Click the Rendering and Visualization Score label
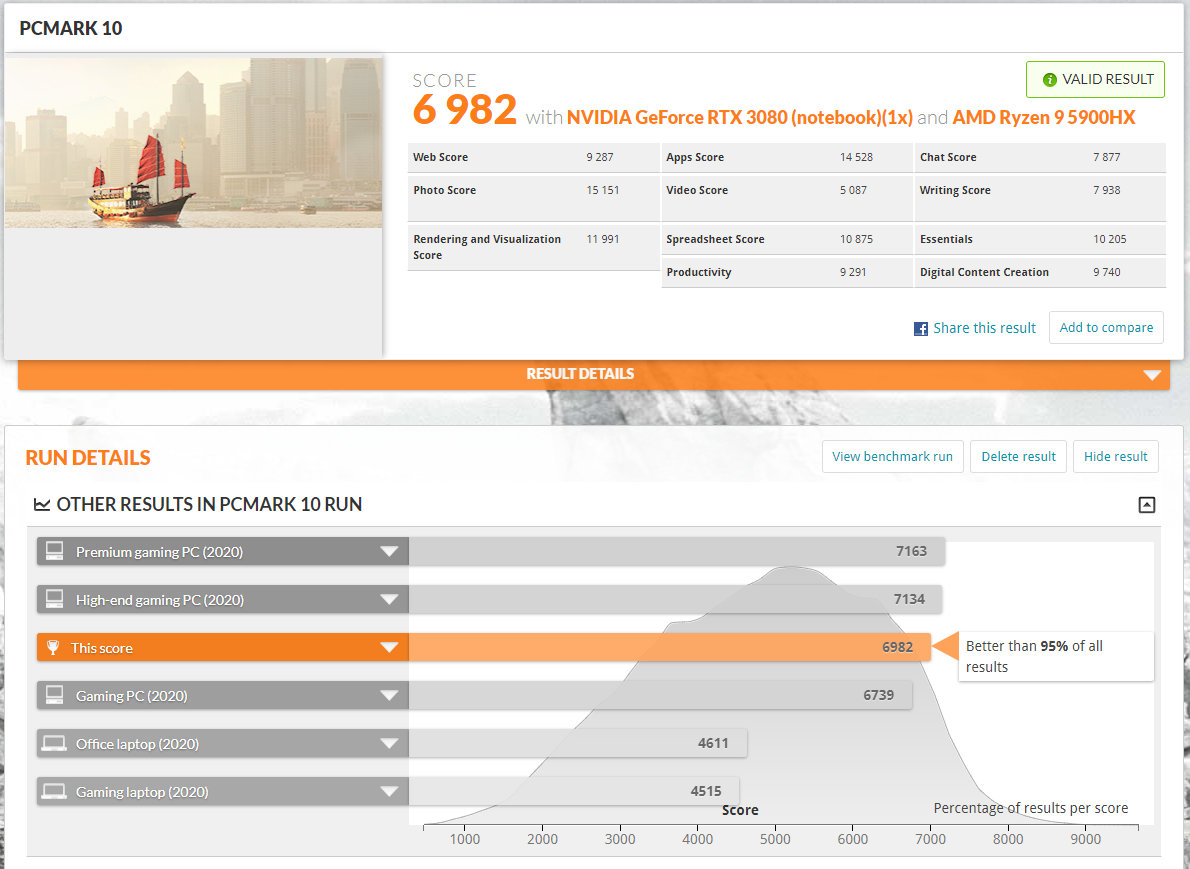 pyautogui.click(x=487, y=247)
